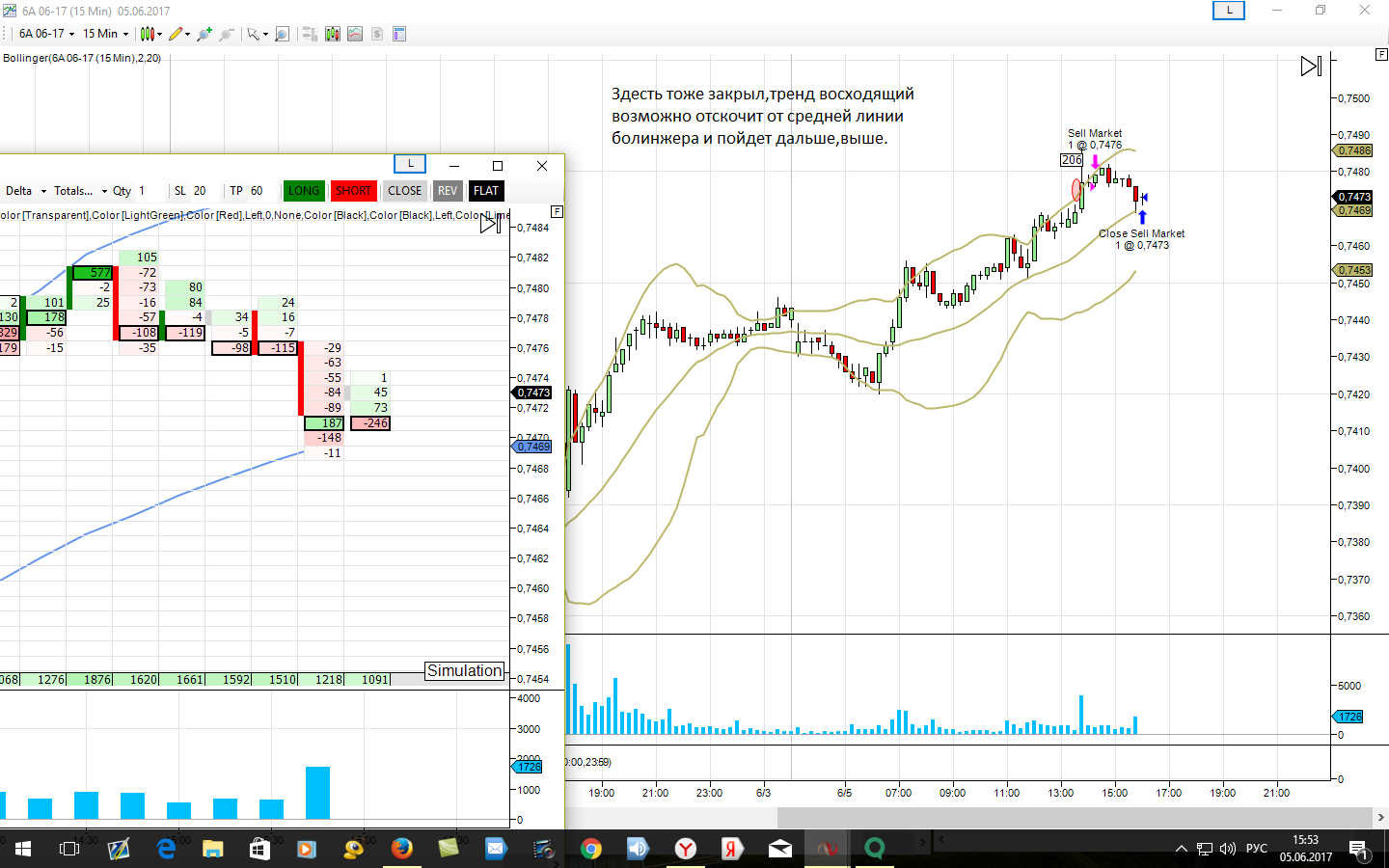This screenshot has height=868, width=1389.
Task: Click the delta window jump-to-latest arrow icon
Action: click(490, 224)
